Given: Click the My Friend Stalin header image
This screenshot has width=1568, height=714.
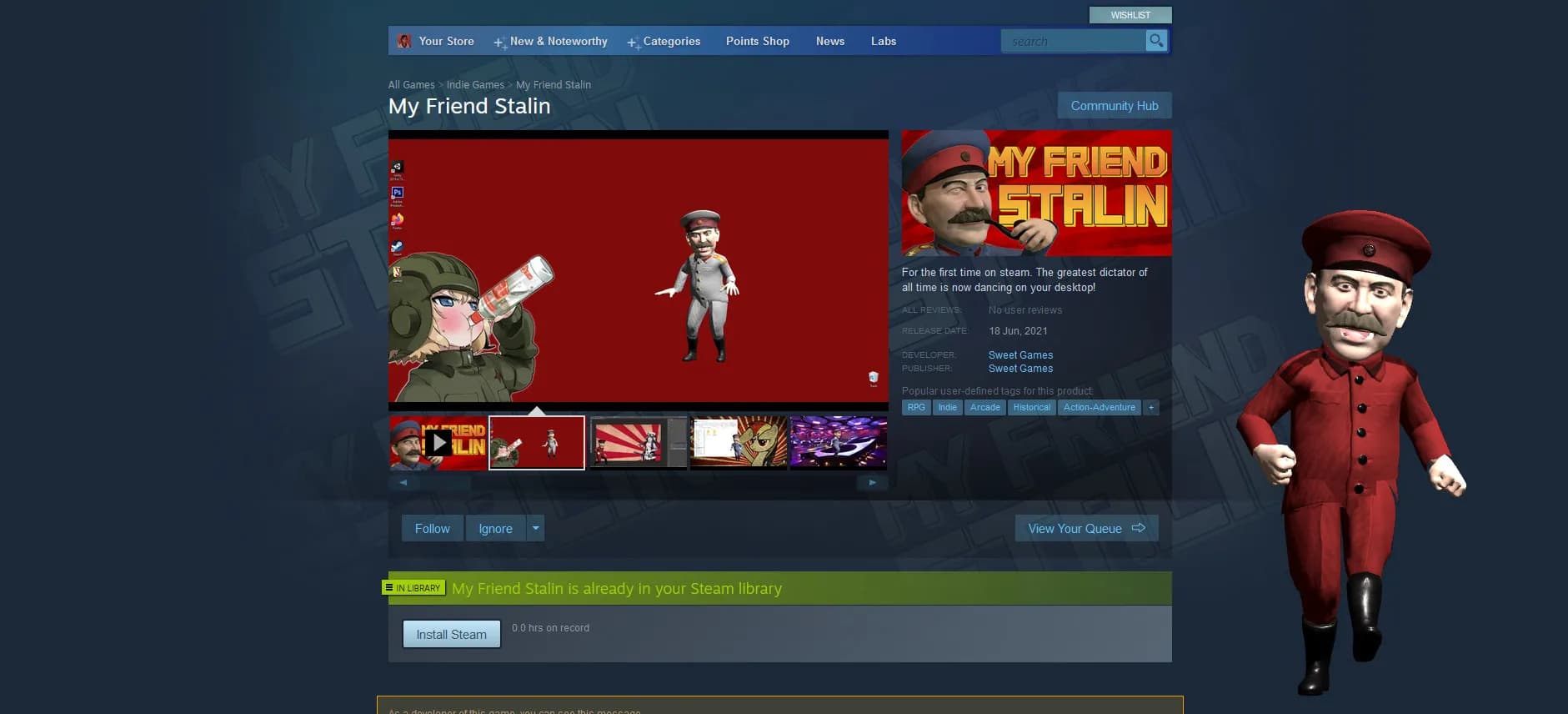Looking at the screenshot, I should (1036, 193).
